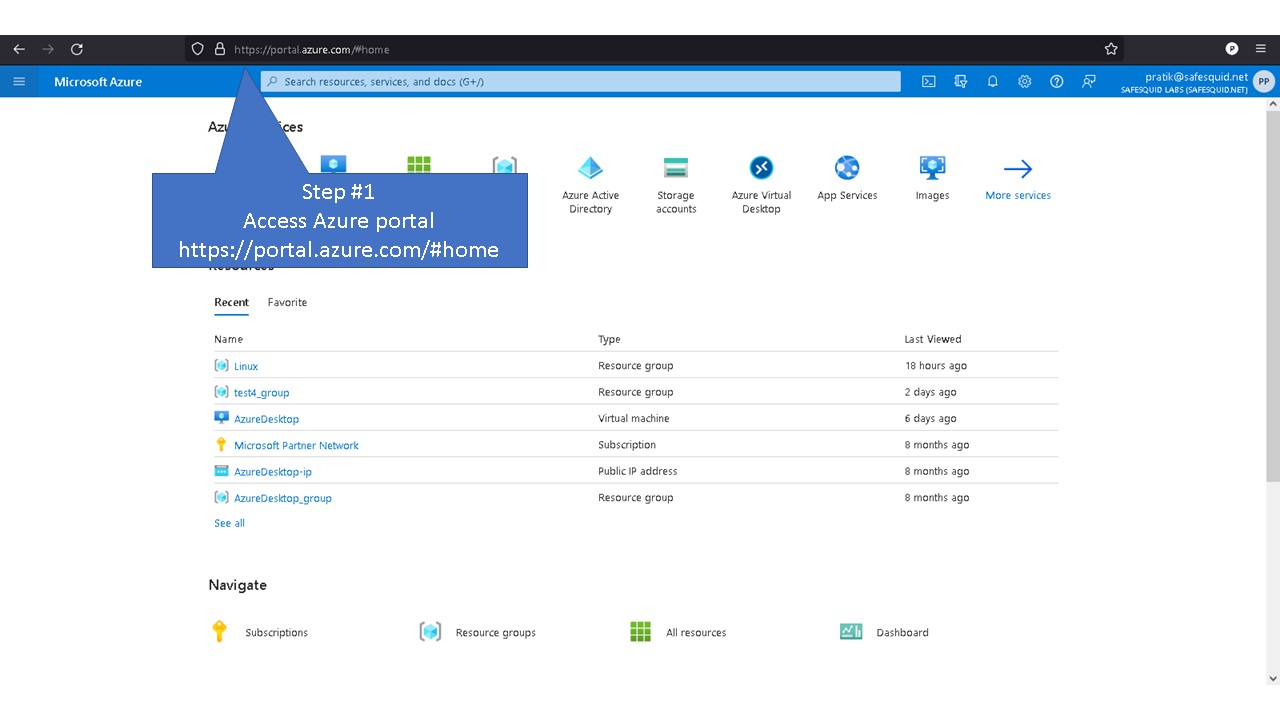The width and height of the screenshot is (1280, 720).
Task: Click the '6 days ago' cell
Action: (931, 419)
